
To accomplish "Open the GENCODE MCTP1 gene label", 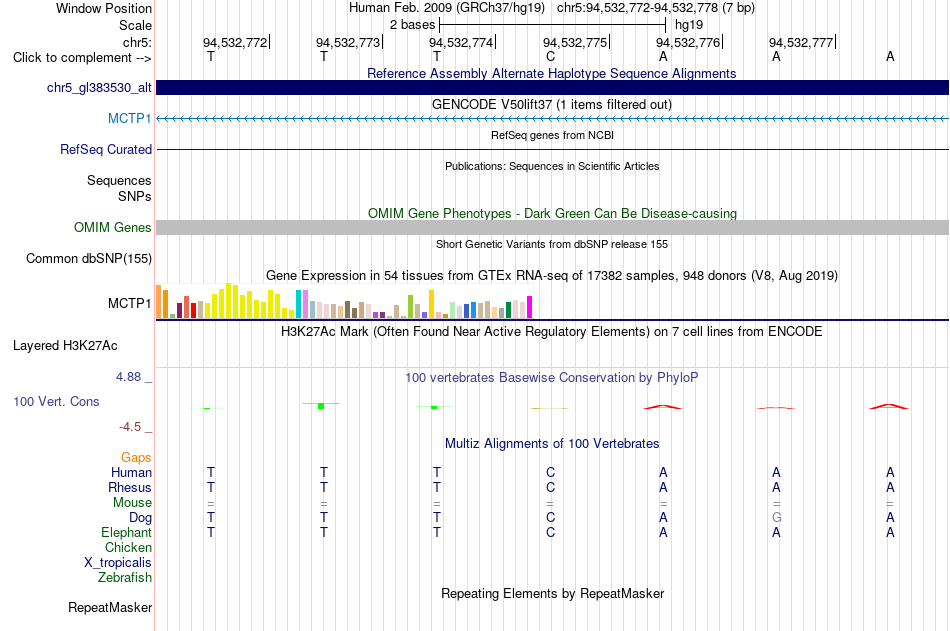I will [x=129, y=118].
